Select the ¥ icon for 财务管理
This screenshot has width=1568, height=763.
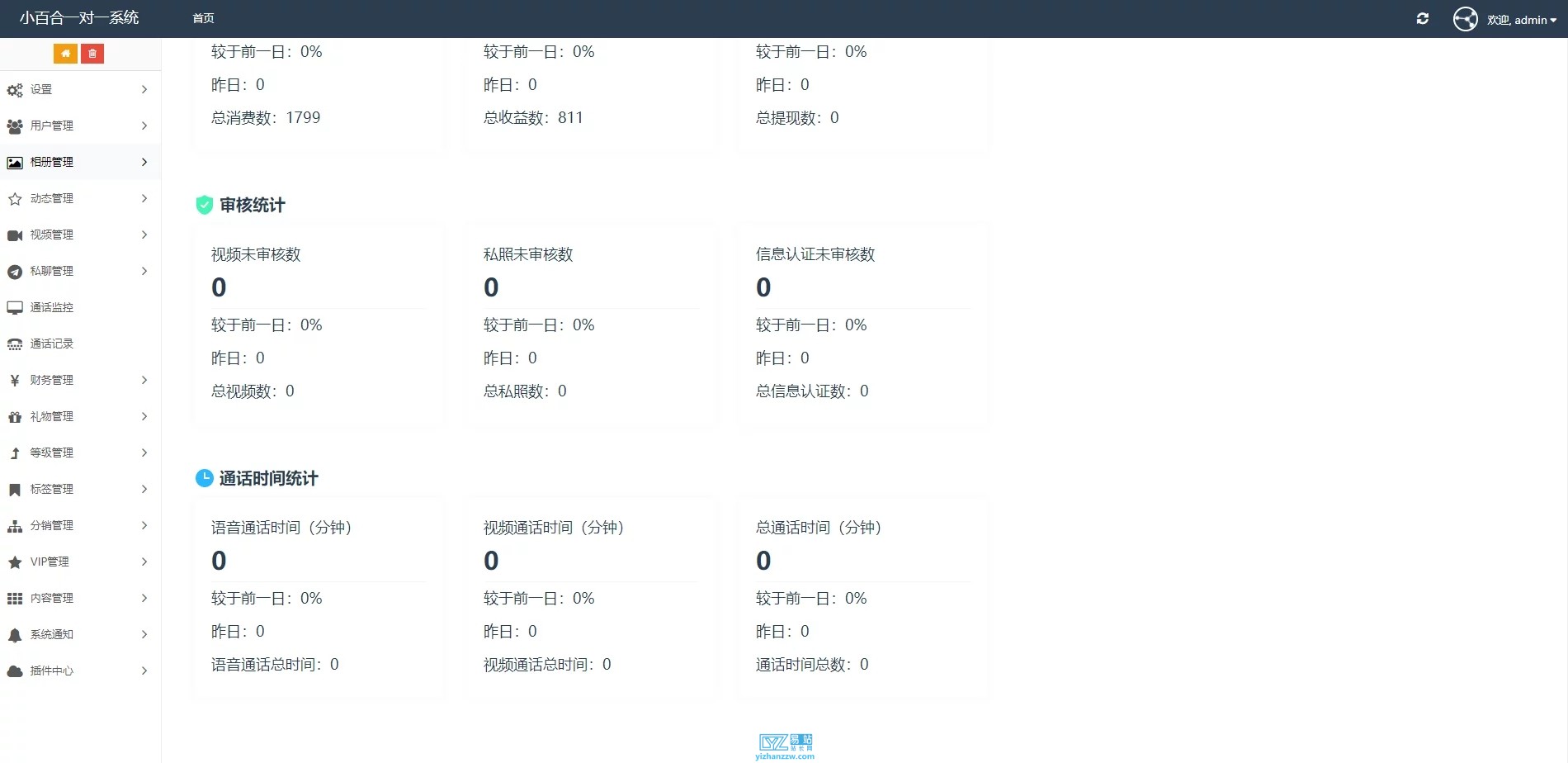pyautogui.click(x=14, y=380)
